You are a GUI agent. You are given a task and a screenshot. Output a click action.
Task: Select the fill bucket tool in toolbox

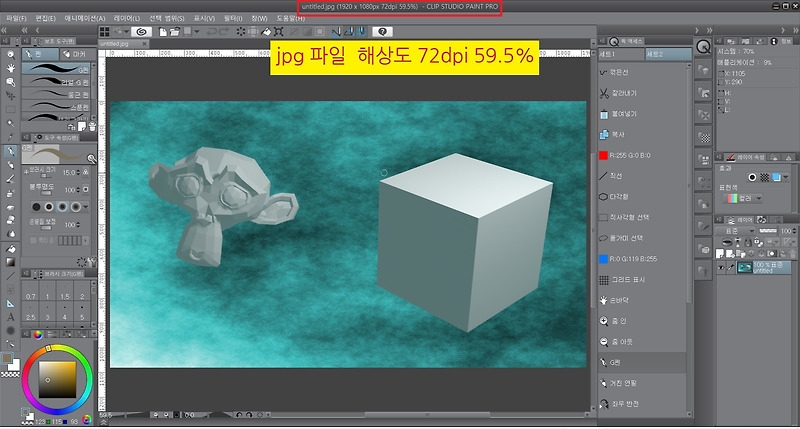(x=10, y=249)
